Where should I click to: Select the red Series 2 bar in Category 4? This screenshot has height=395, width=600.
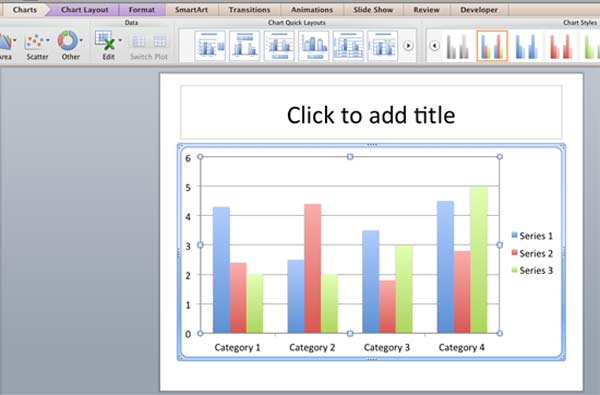pos(462,292)
